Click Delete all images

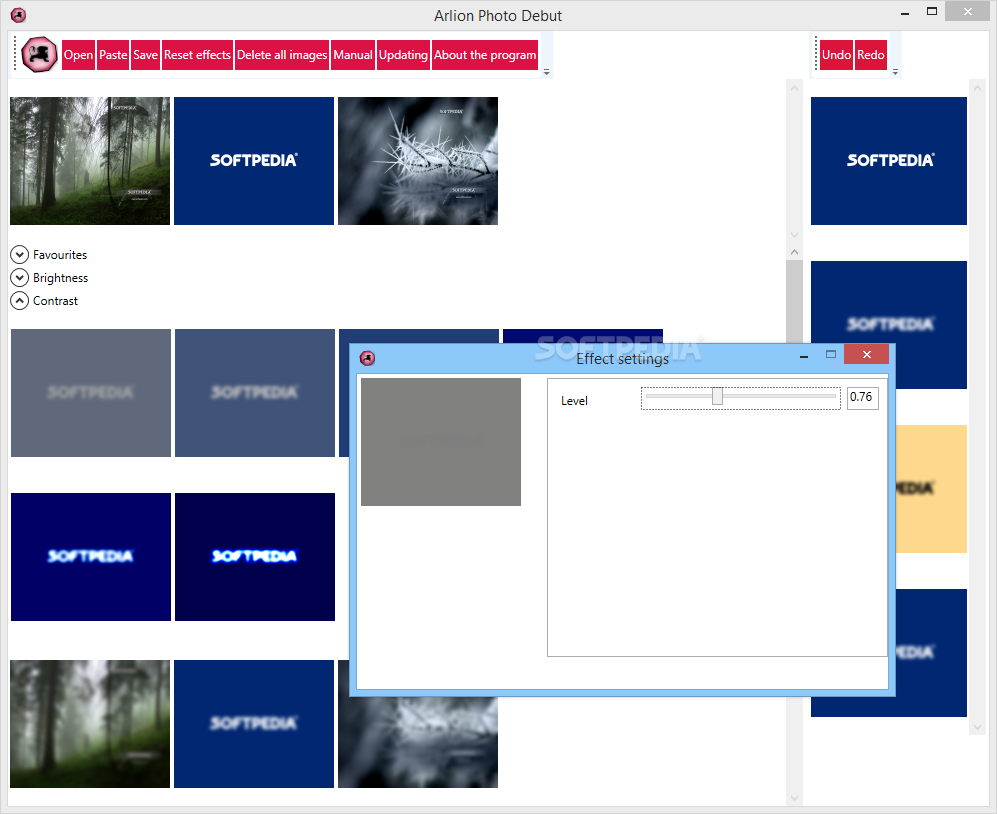[282, 55]
